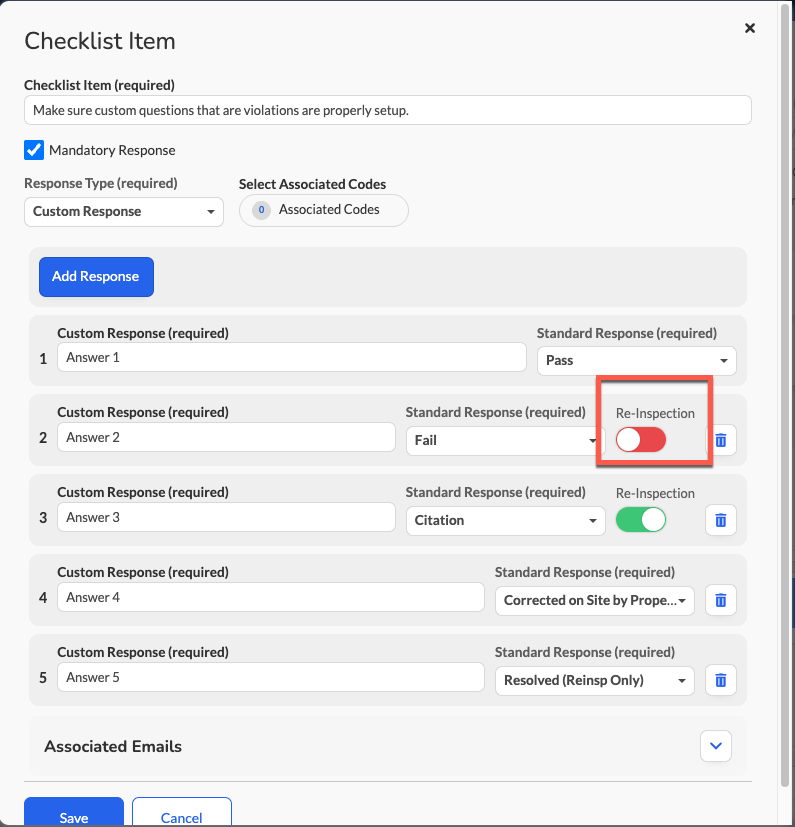The height and width of the screenshot is (827, 795).
Task: Save the checklist item
Action: (74, 812)
